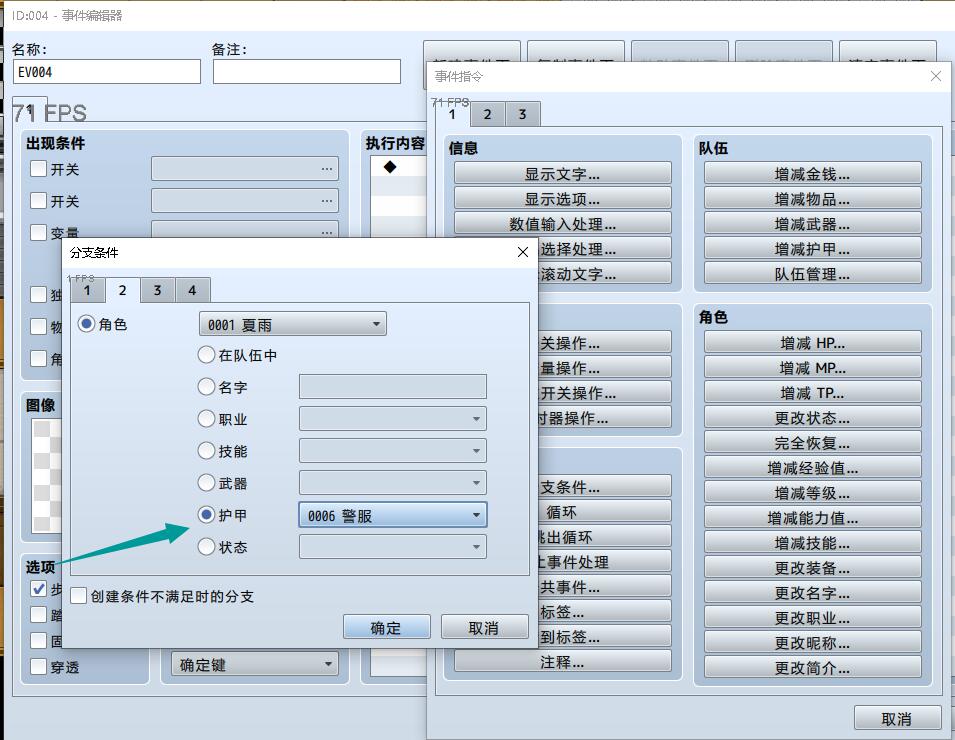Click the 更改昵称... command button
The height and width of the screenshot is (740, 955).
[812, 642]
